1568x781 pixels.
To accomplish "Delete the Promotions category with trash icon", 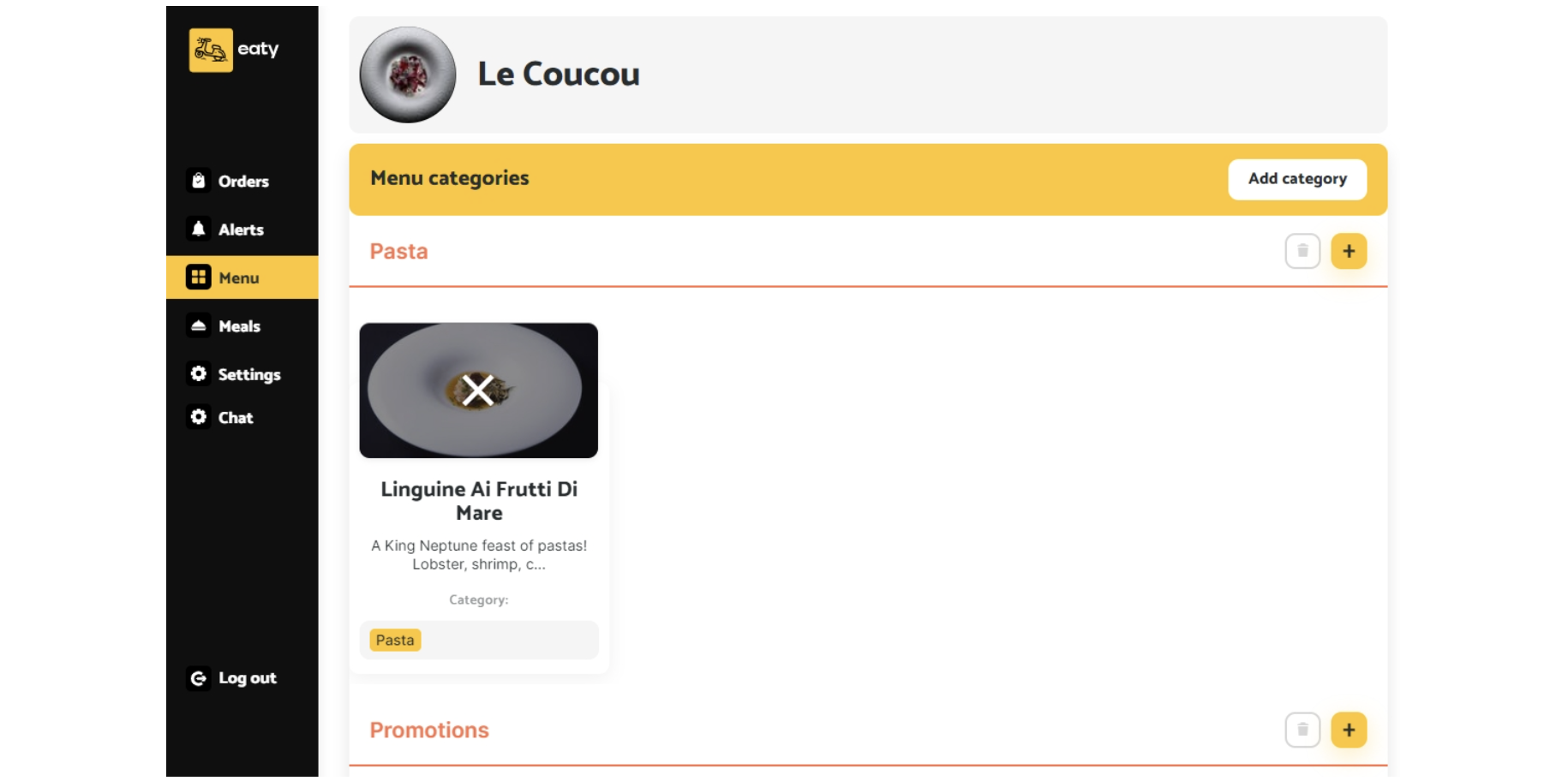I will coord(1302,730).
